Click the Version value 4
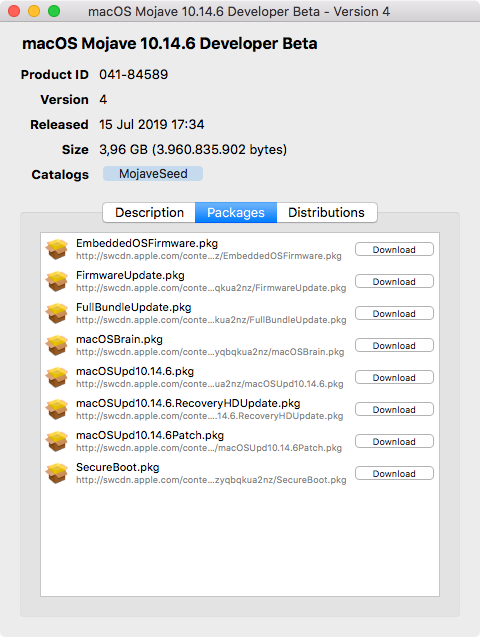Screen dimensions: 480x637 pyautogui.click(x=103, y=100)
